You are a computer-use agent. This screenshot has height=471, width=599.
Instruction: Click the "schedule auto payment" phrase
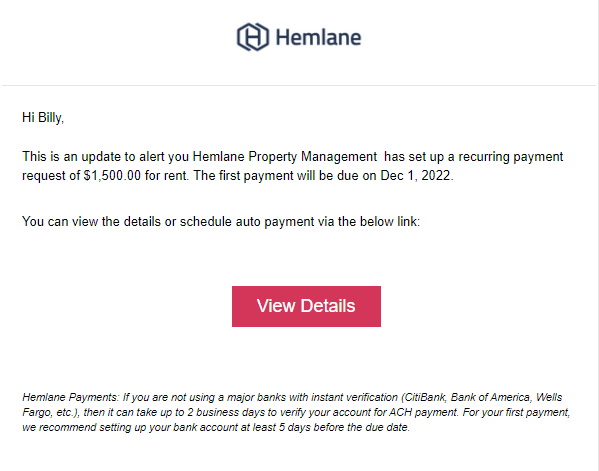click(x=247, y=222)
